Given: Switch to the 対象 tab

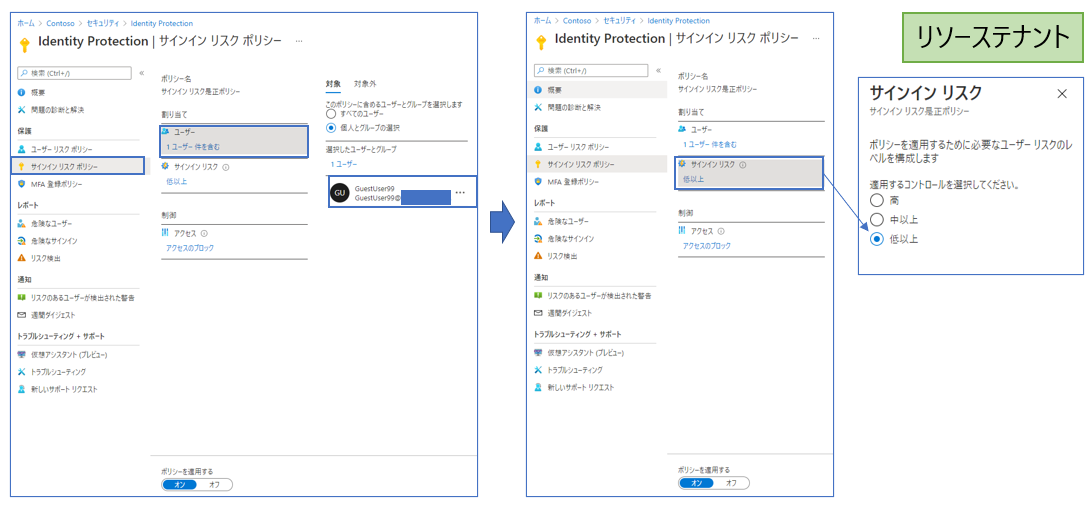Looking at the screenshot, I should click(333, 83).
